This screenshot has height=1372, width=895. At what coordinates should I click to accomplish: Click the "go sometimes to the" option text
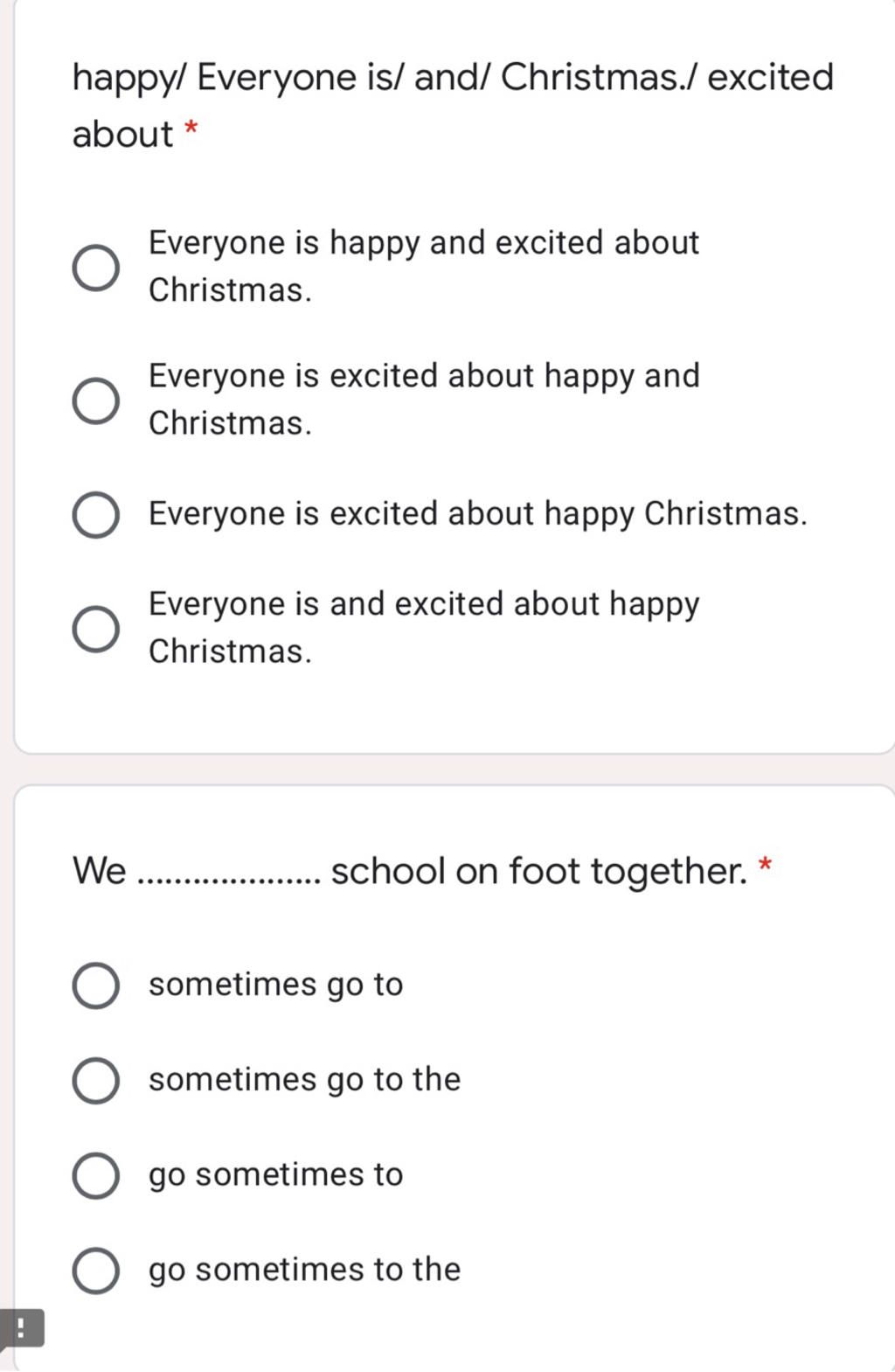(x=304, y=1270)
